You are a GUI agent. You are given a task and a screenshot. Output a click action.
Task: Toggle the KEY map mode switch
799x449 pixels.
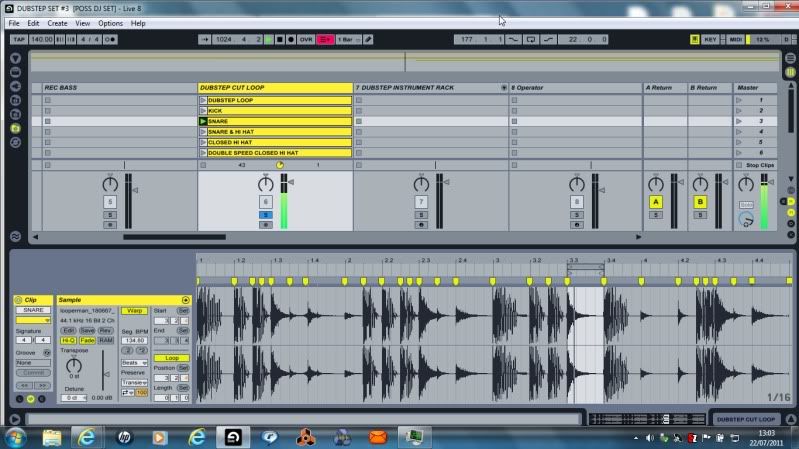[x=710, y=39]
